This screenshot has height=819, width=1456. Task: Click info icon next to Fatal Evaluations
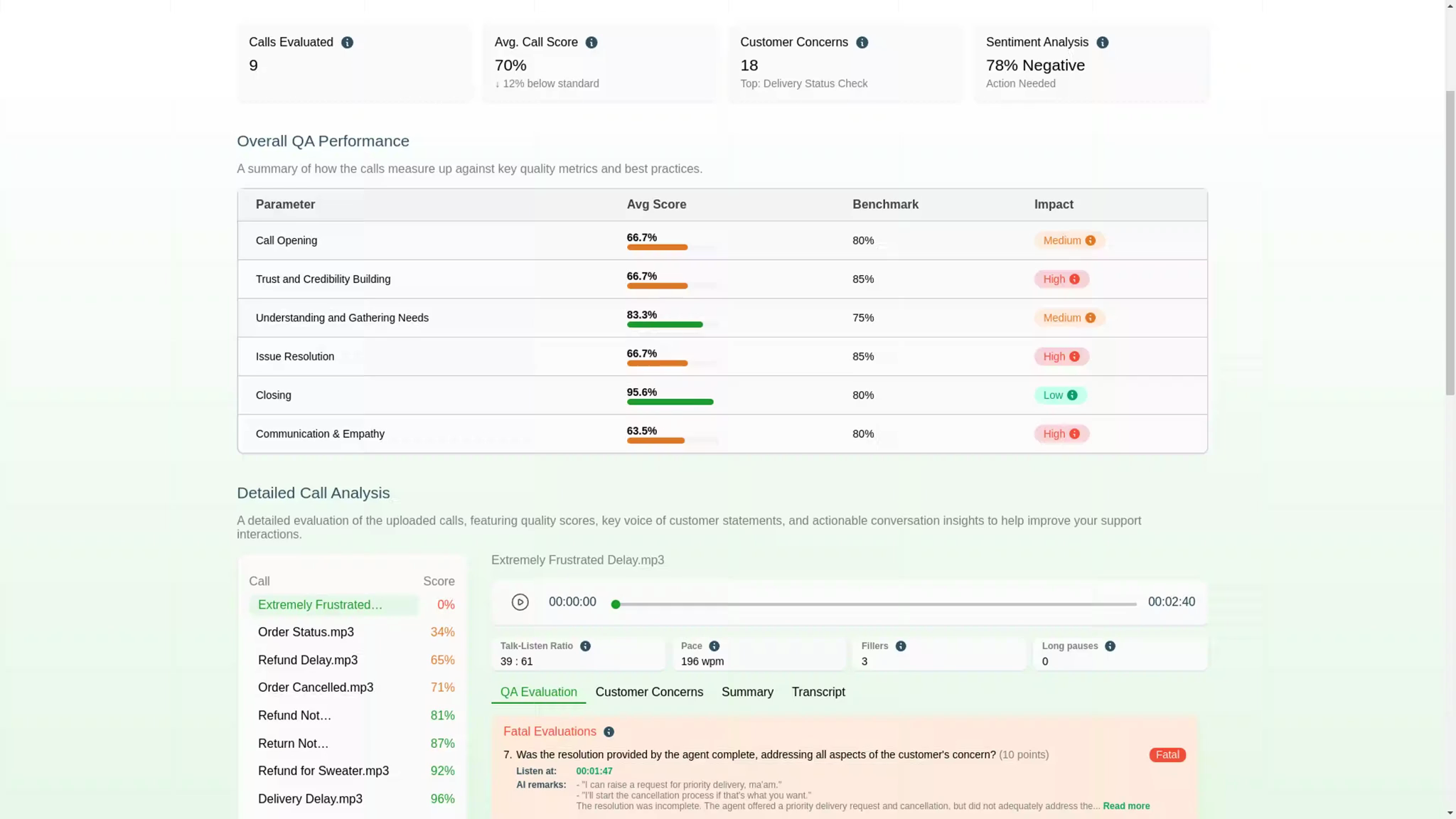pos(609,732)
